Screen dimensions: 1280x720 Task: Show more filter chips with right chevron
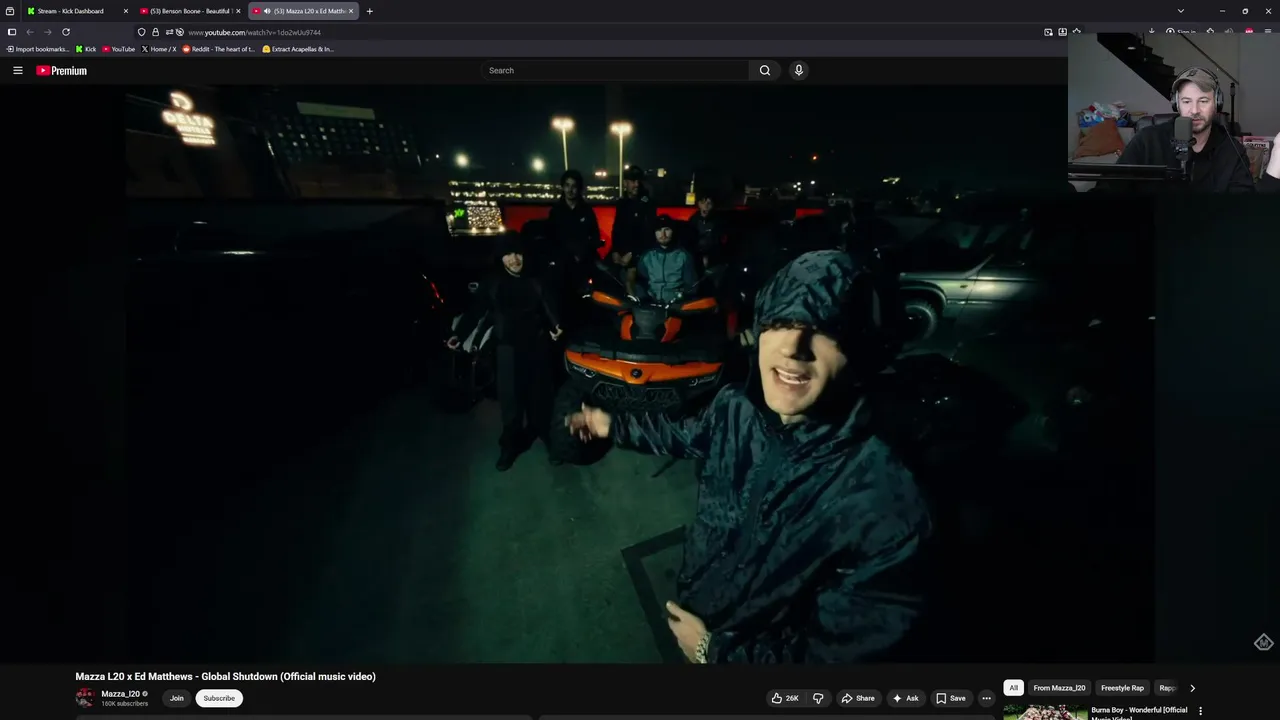click(x=1192, y=688)
